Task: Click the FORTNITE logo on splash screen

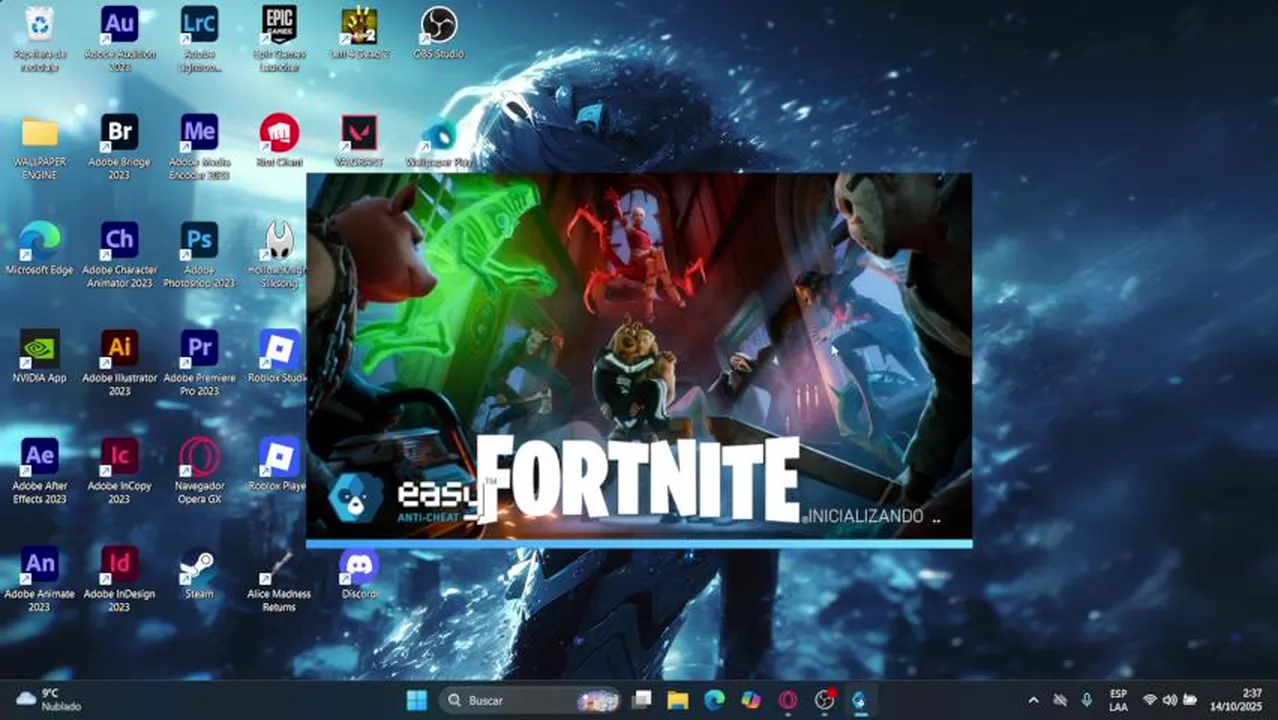Action: click(x=638, y=478)
